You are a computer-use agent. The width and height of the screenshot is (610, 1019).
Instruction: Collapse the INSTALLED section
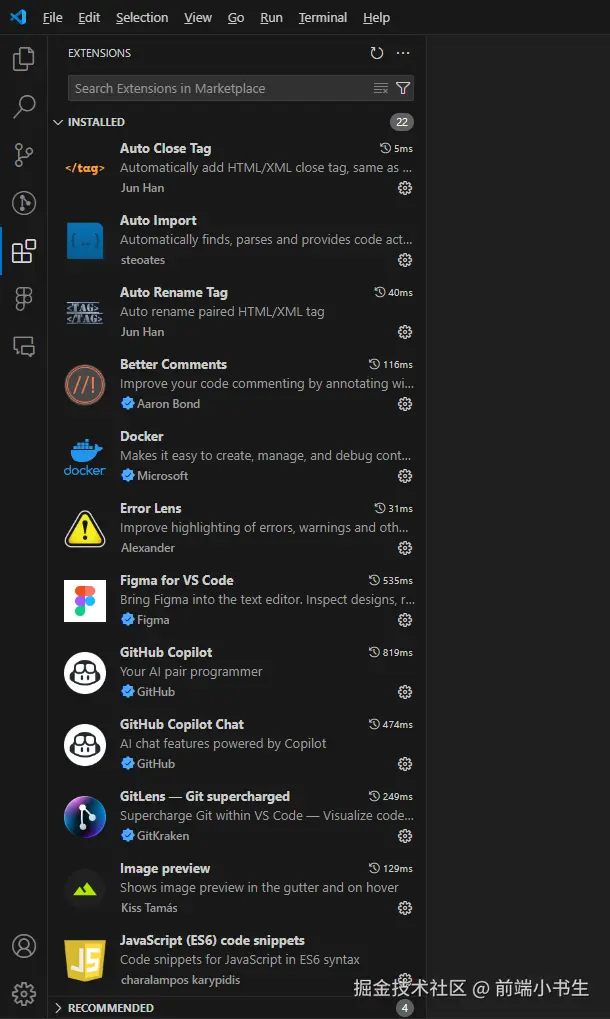(58, 122)
